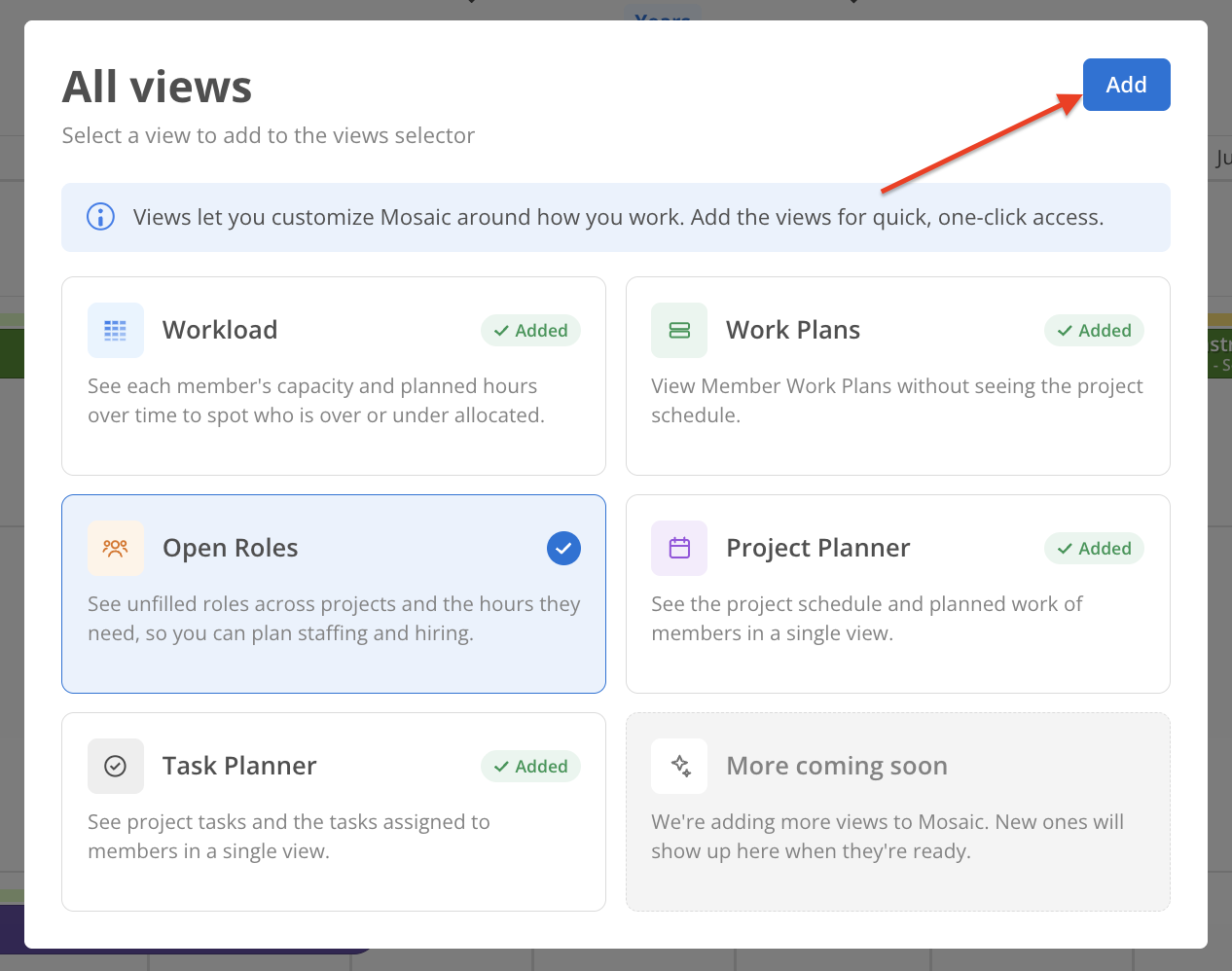Click Work Plans description about Member Work Plans
This screenshot has height=971, width=1232.
[x=897, y=401]
